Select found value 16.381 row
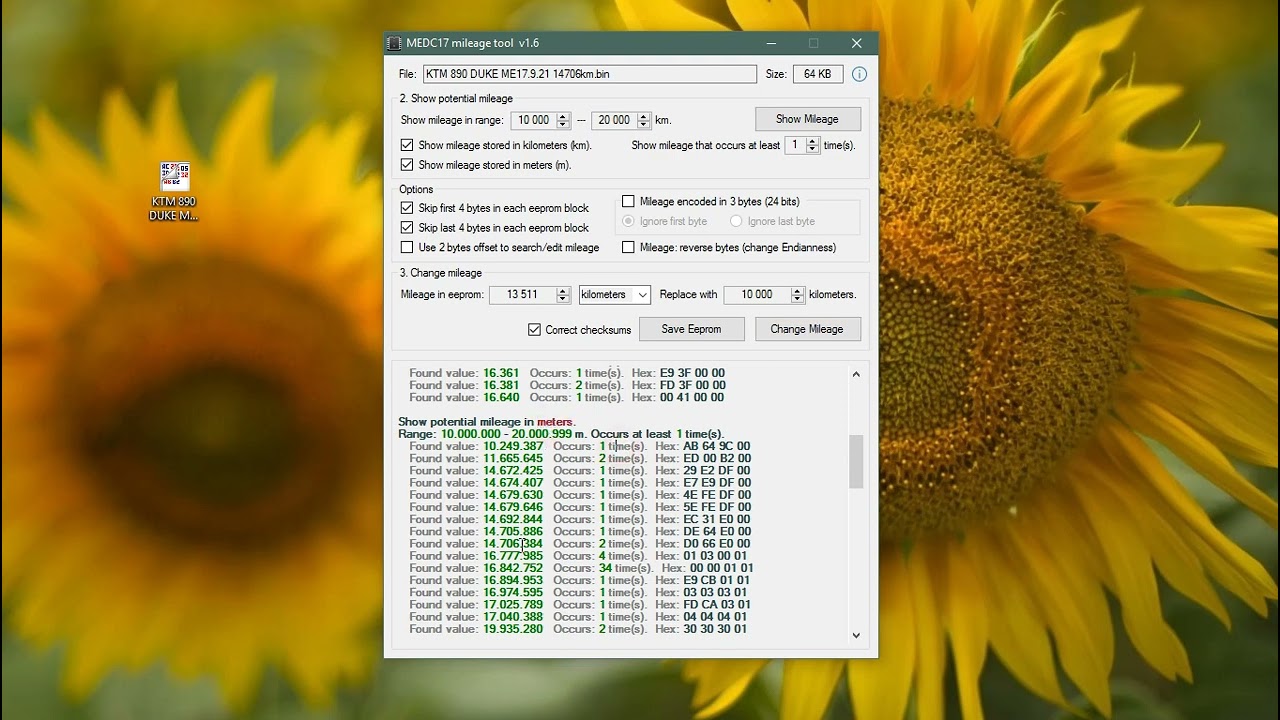This screenshot has height=720, width=1280. pyautogui.click(x=567, y=385)
